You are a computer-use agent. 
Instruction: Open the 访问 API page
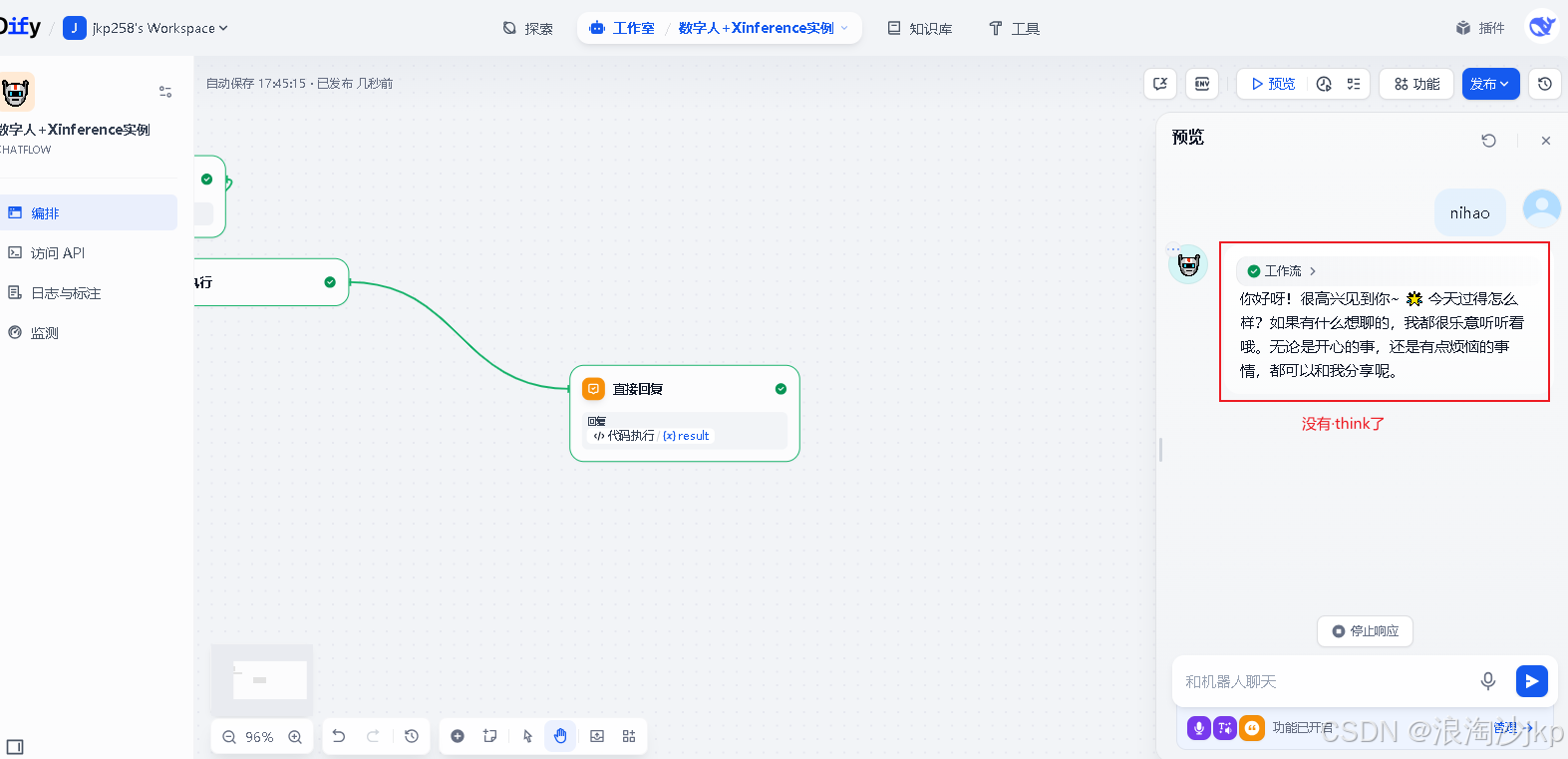(89, 252)
